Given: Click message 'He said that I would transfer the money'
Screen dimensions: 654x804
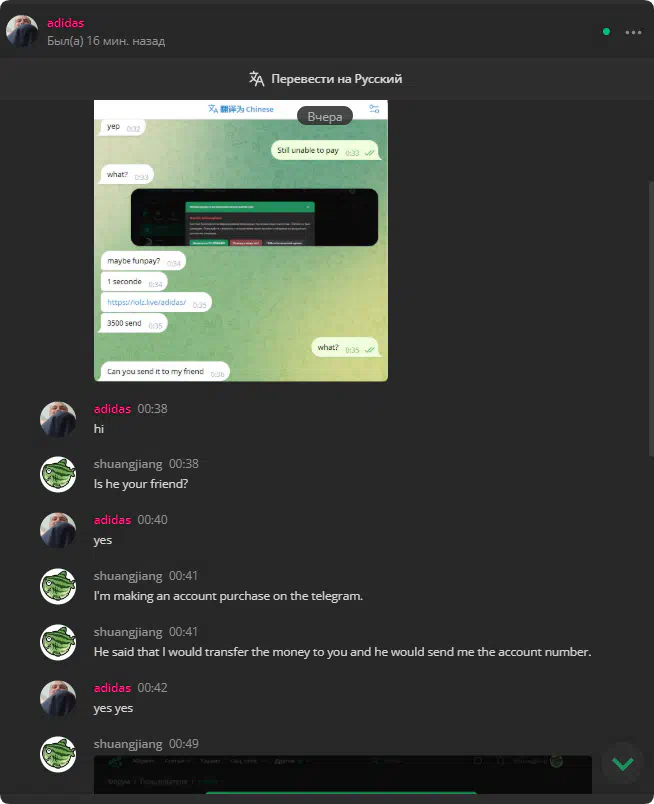Looking at the screenshot, I should (342, 652).
